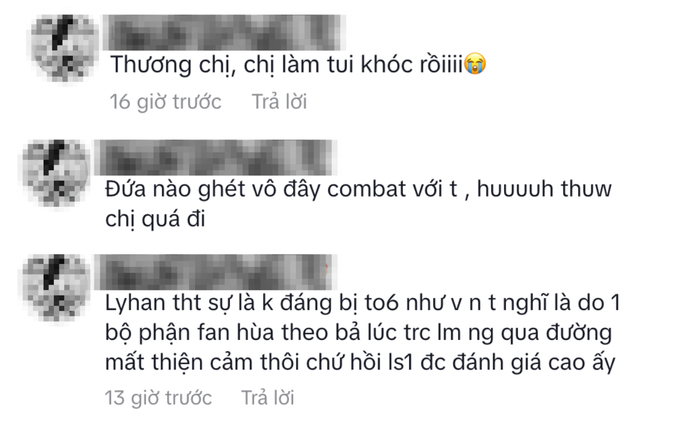Reply to the 13 giờ trước comment
This screenshot has width=700, height=444.
[268, 398]
